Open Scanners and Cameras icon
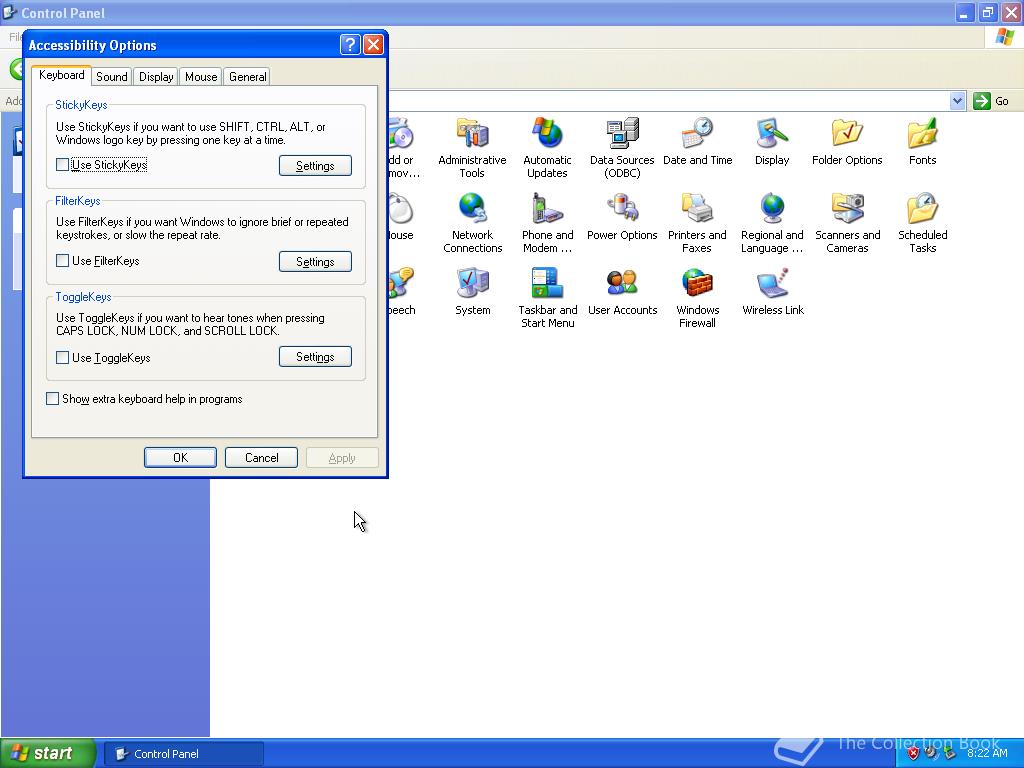Screen dimensions: 1024x768 (847, 208)
